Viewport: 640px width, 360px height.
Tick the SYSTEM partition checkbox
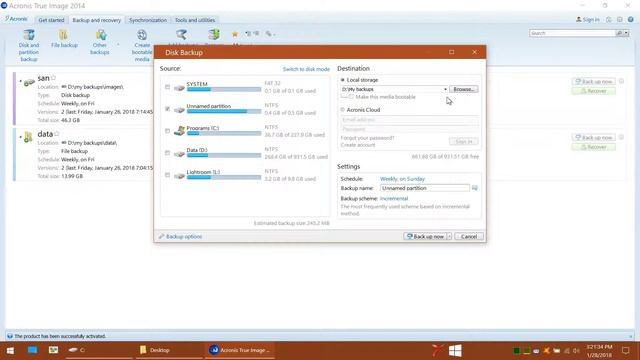tap(167, 87)
